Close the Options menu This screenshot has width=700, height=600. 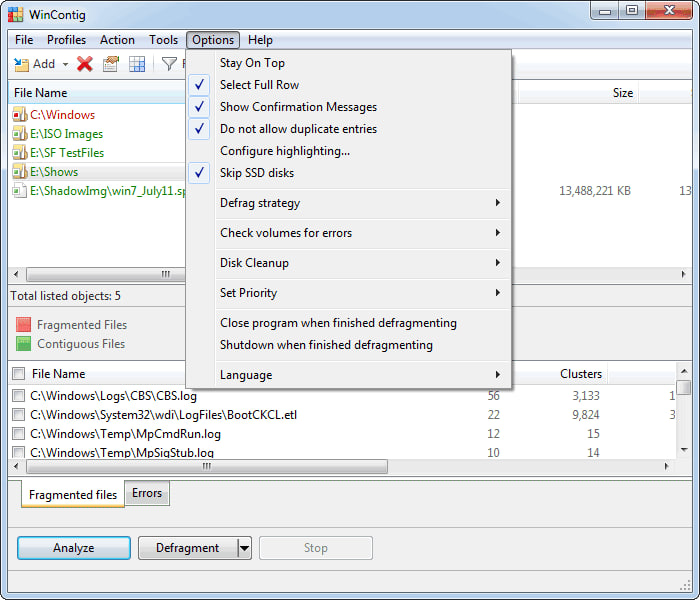click(x=213, y=40)
